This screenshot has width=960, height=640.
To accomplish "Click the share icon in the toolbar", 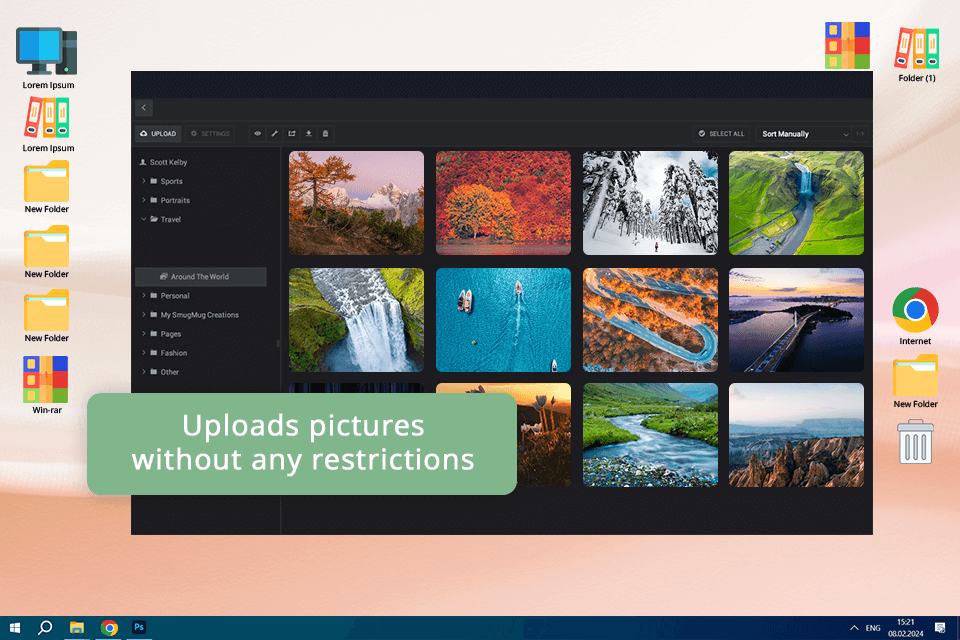I will click(x=292, y=134).
